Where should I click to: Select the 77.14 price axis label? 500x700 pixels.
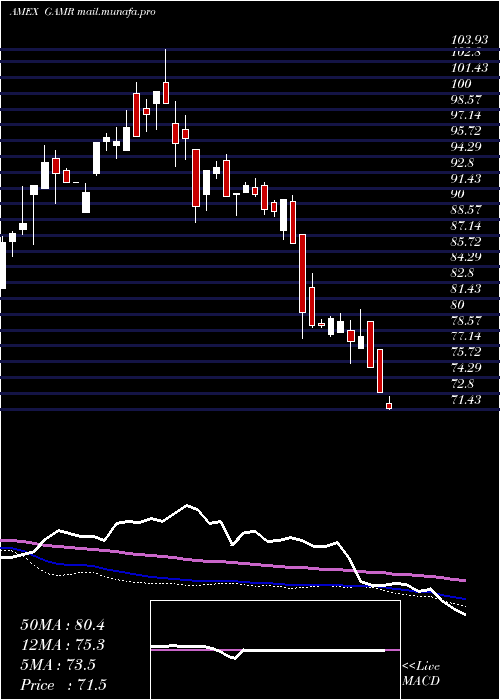click(x=467, y=336)
